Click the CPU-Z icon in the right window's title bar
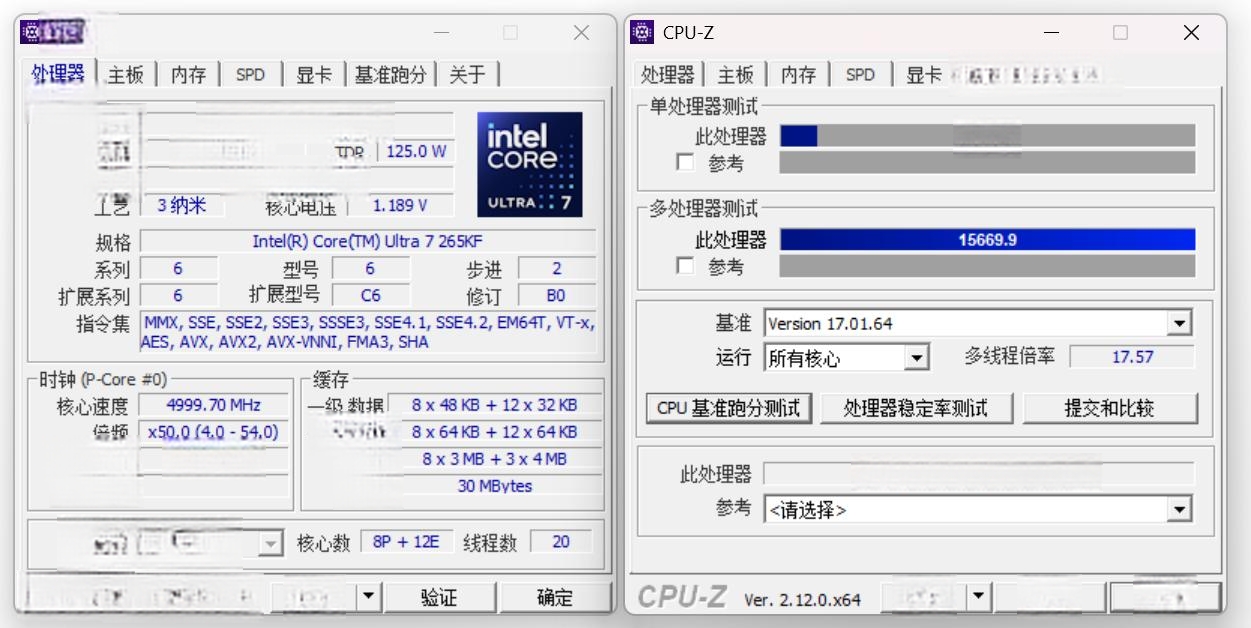This screenshot has width=1251, height=628. (x=642, y=33)
